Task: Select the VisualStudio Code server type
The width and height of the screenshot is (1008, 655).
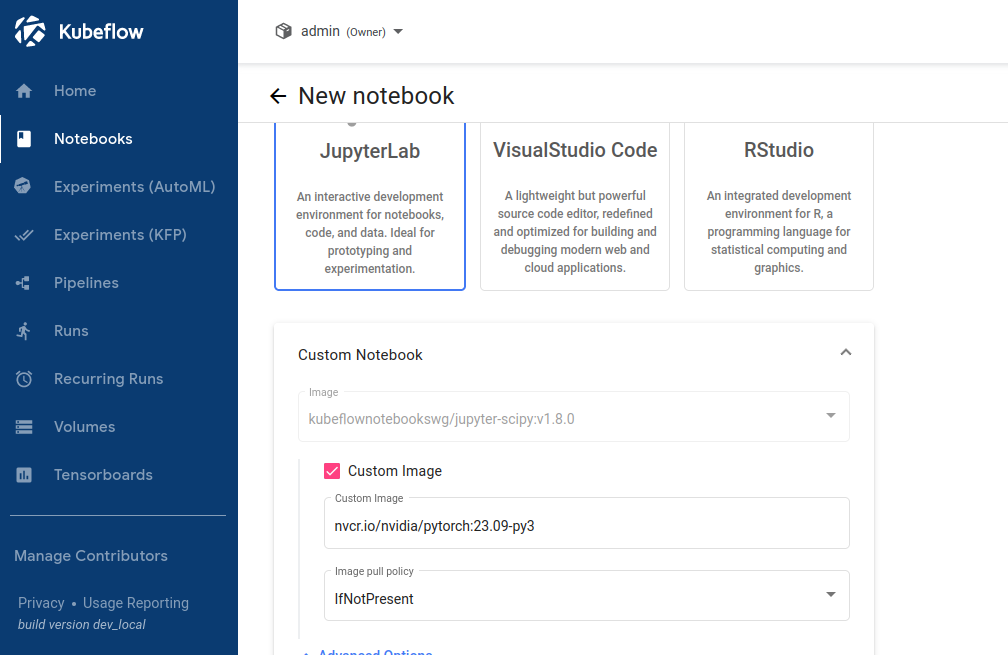Action: [x=575, y=205]
